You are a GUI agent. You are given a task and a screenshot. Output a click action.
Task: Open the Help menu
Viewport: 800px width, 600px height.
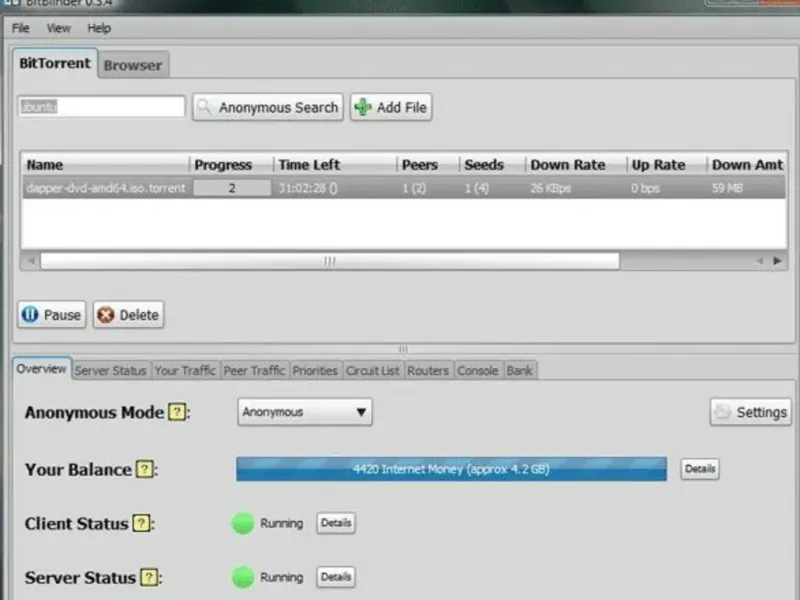pos(99,28)
